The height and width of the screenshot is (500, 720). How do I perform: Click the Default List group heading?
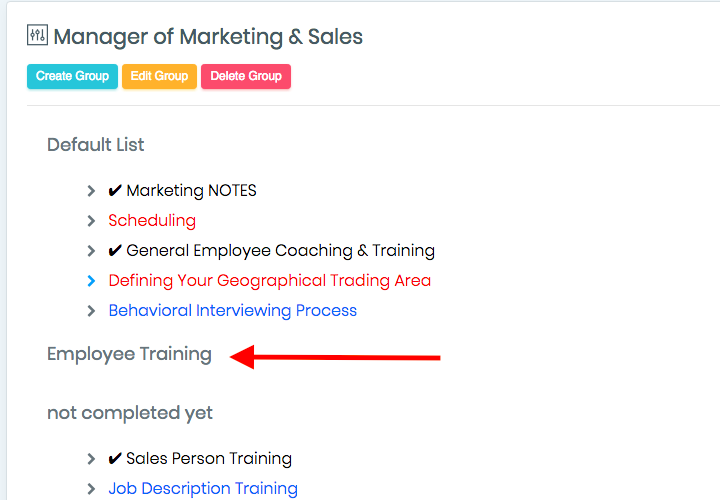click(96, 145)
